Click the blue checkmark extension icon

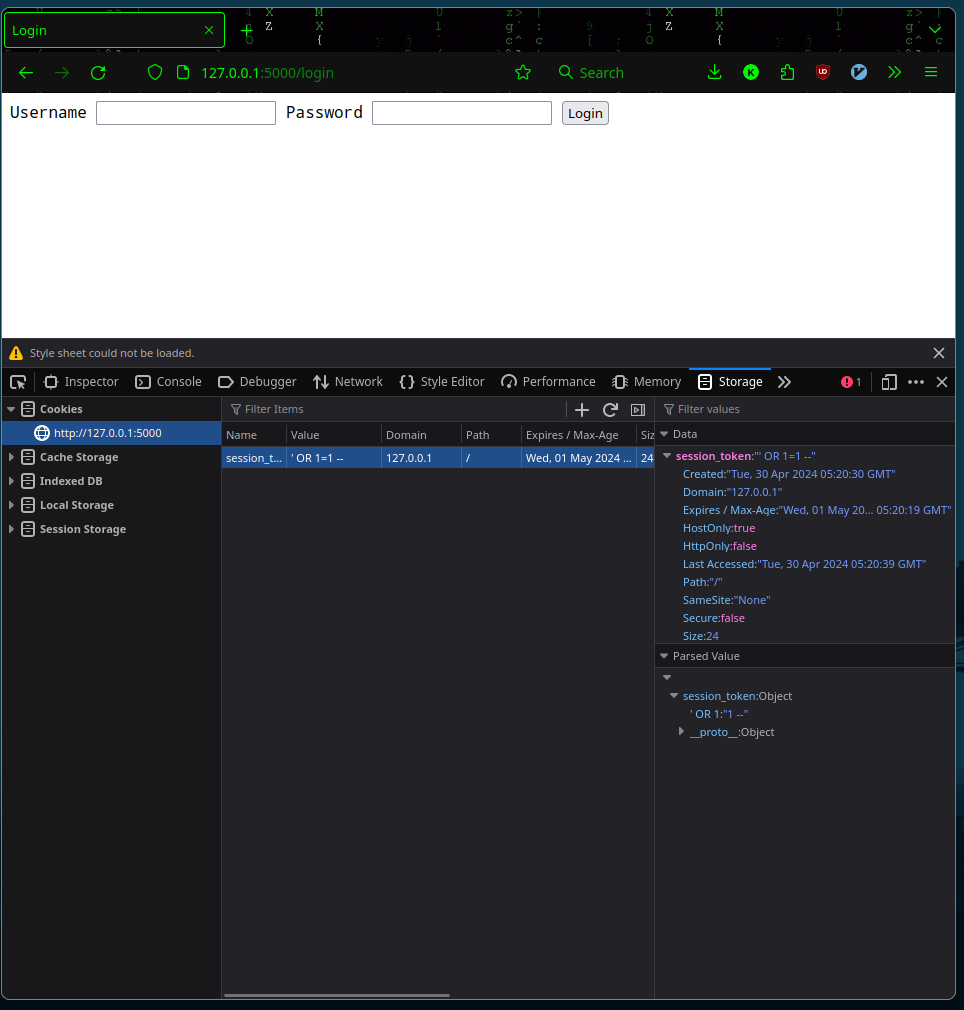coord(859,72)
